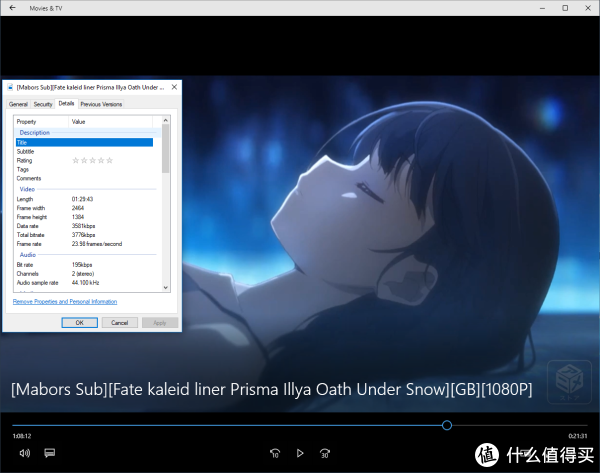Click the elapsed time 1:08:12 label
600x473 pixels.
[22, 436]
